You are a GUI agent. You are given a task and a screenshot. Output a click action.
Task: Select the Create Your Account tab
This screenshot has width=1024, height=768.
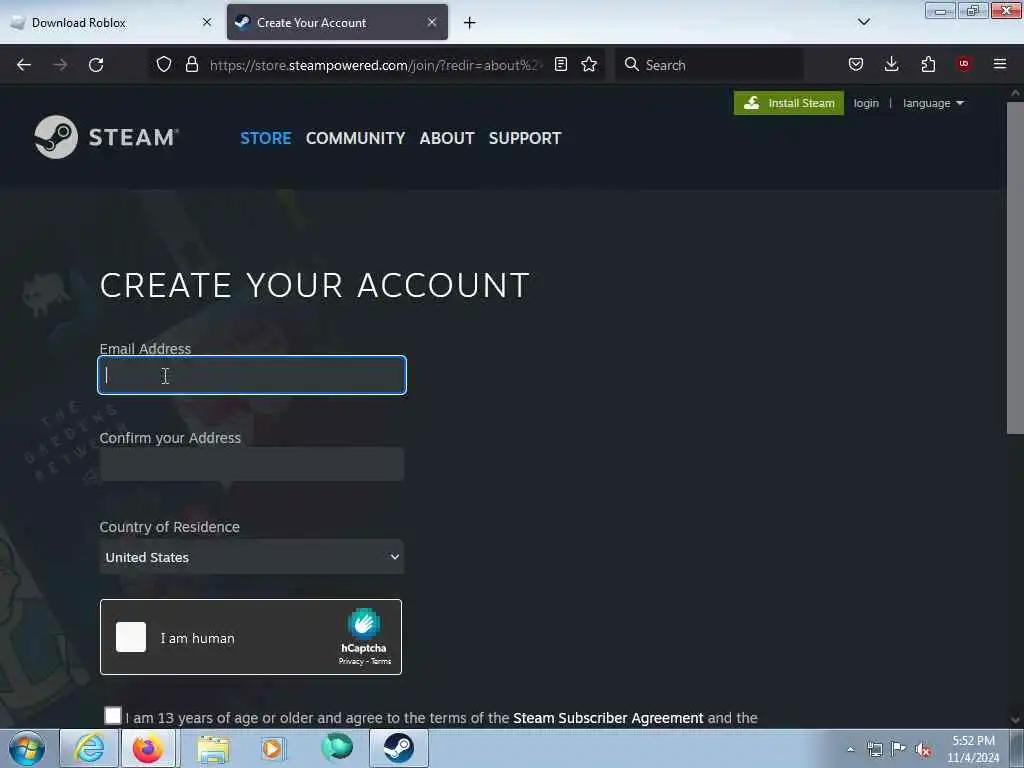337,22
